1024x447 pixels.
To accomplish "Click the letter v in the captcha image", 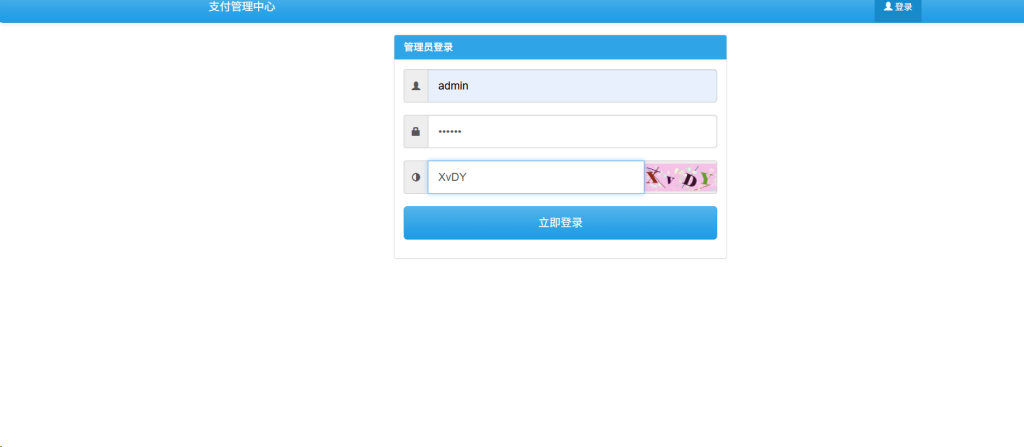I will pyautogui.click(x=672, y=181).
